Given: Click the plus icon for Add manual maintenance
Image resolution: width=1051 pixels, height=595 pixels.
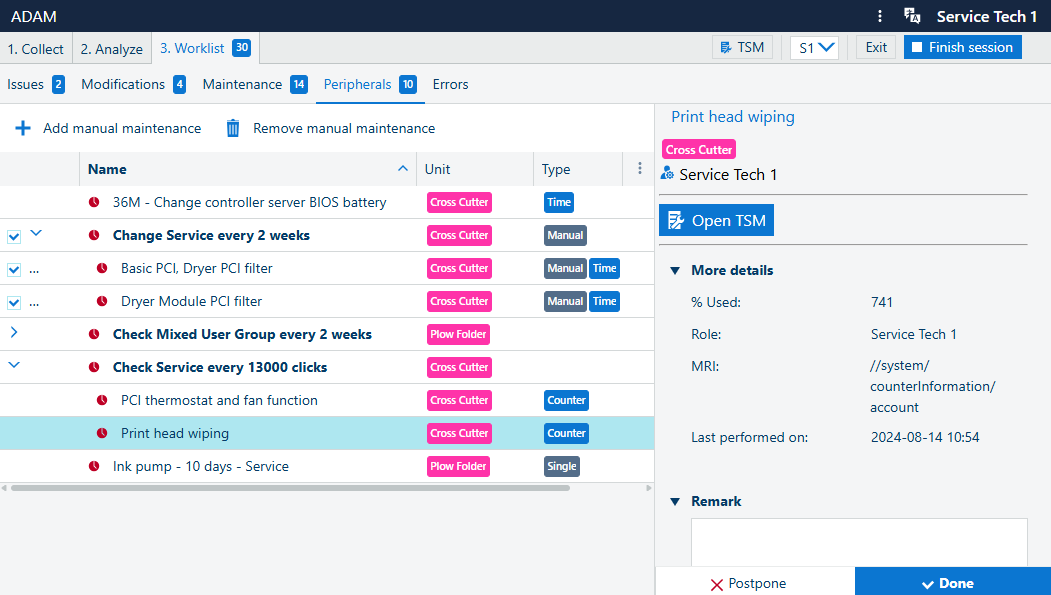Looking at the screenshot, I should pos(22,128).
